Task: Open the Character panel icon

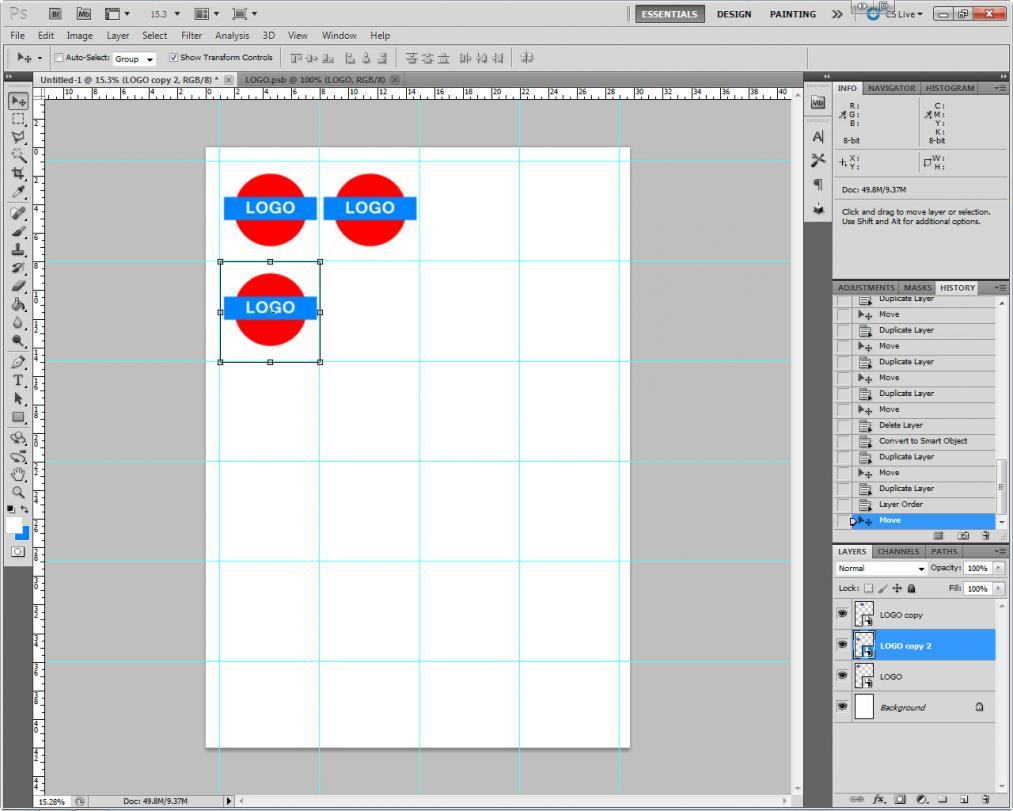Action: pyautogui.click(x=818, y=136)
